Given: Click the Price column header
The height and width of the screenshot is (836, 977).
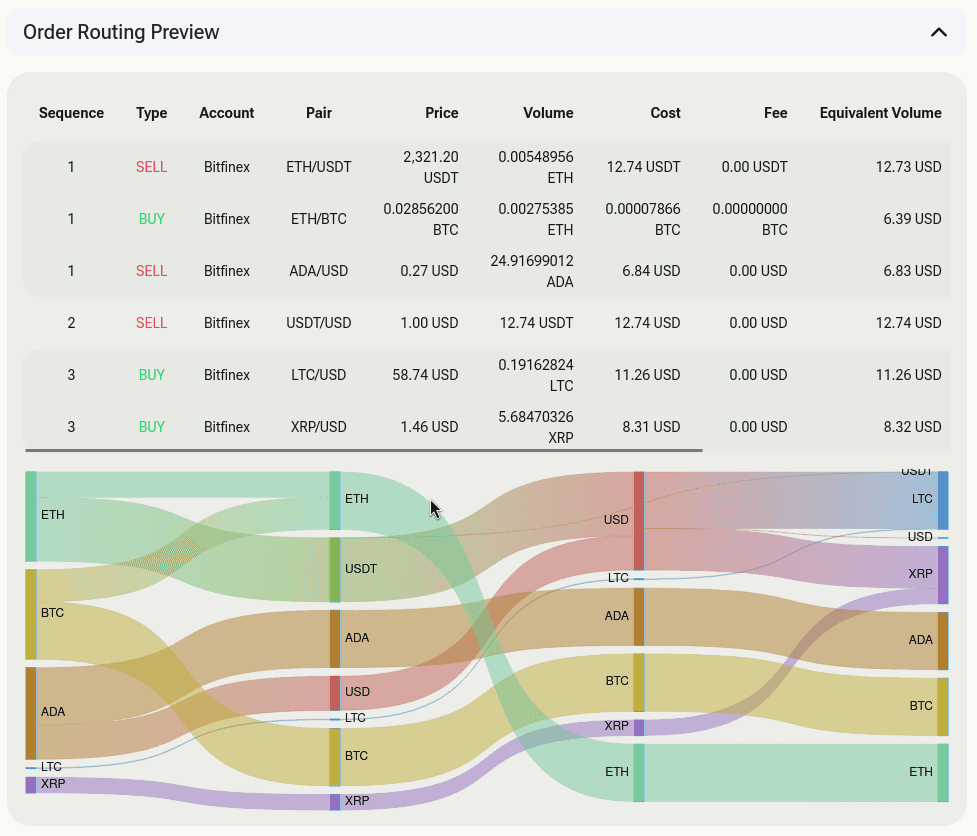Looking at the screenshot, I should (442, 113).
